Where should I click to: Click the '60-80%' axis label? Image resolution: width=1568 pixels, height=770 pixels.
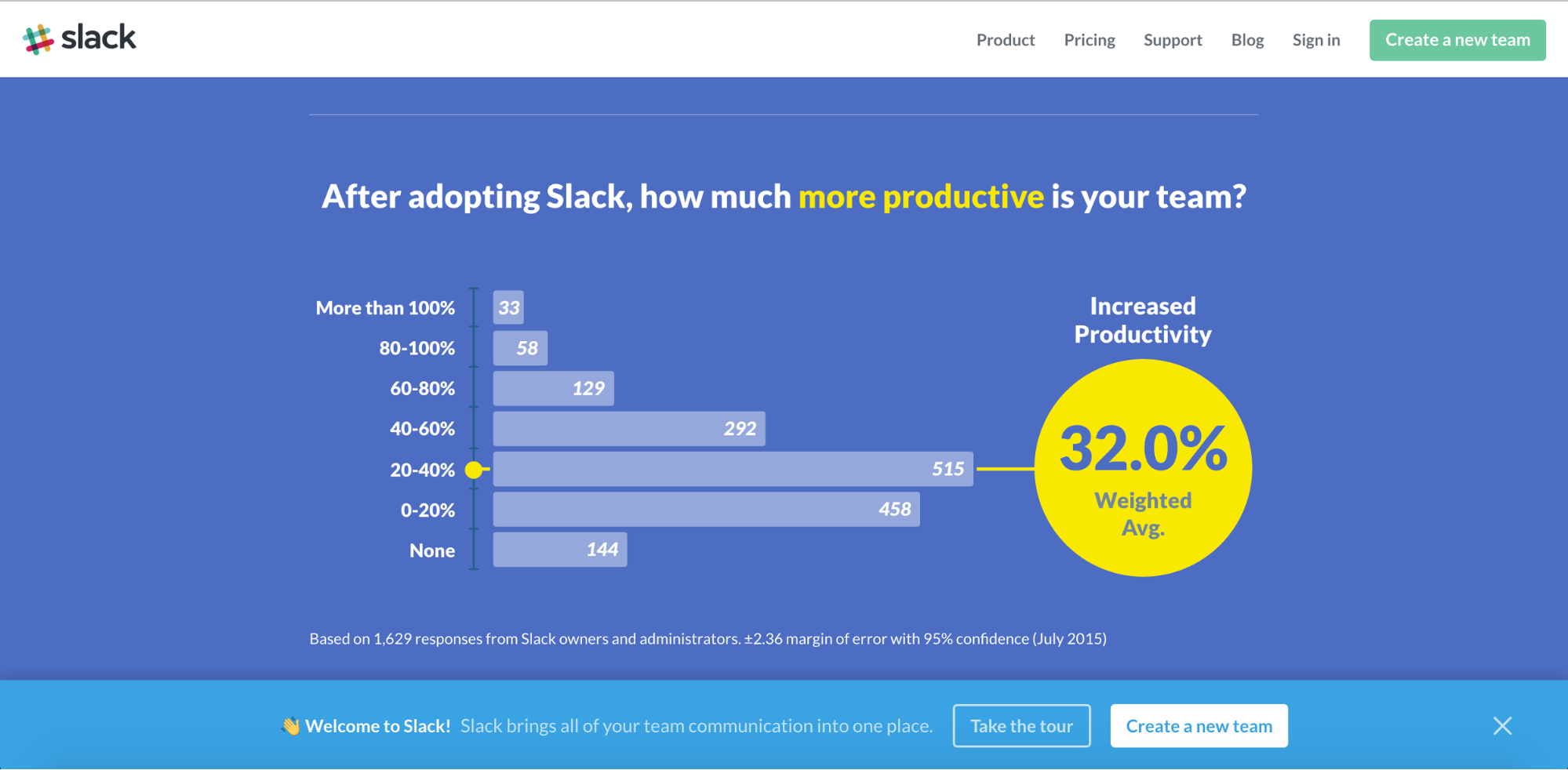[422, 388]
